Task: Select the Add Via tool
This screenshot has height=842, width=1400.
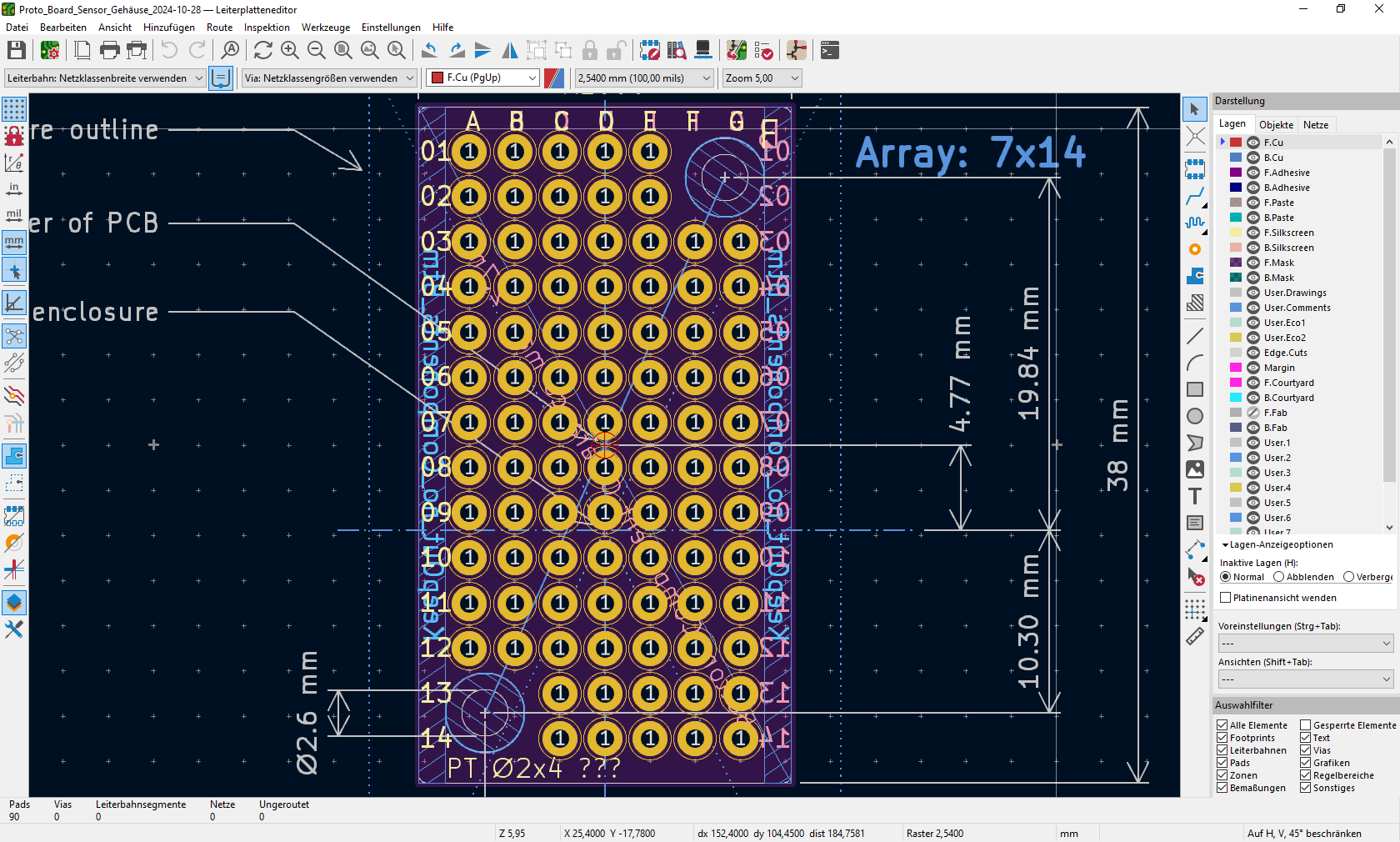Action: click(1195, 249)
